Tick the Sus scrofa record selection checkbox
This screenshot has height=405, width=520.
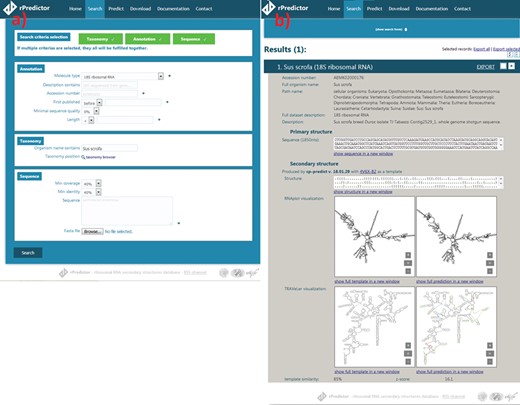pyautogui.click(x=503, y=66)
